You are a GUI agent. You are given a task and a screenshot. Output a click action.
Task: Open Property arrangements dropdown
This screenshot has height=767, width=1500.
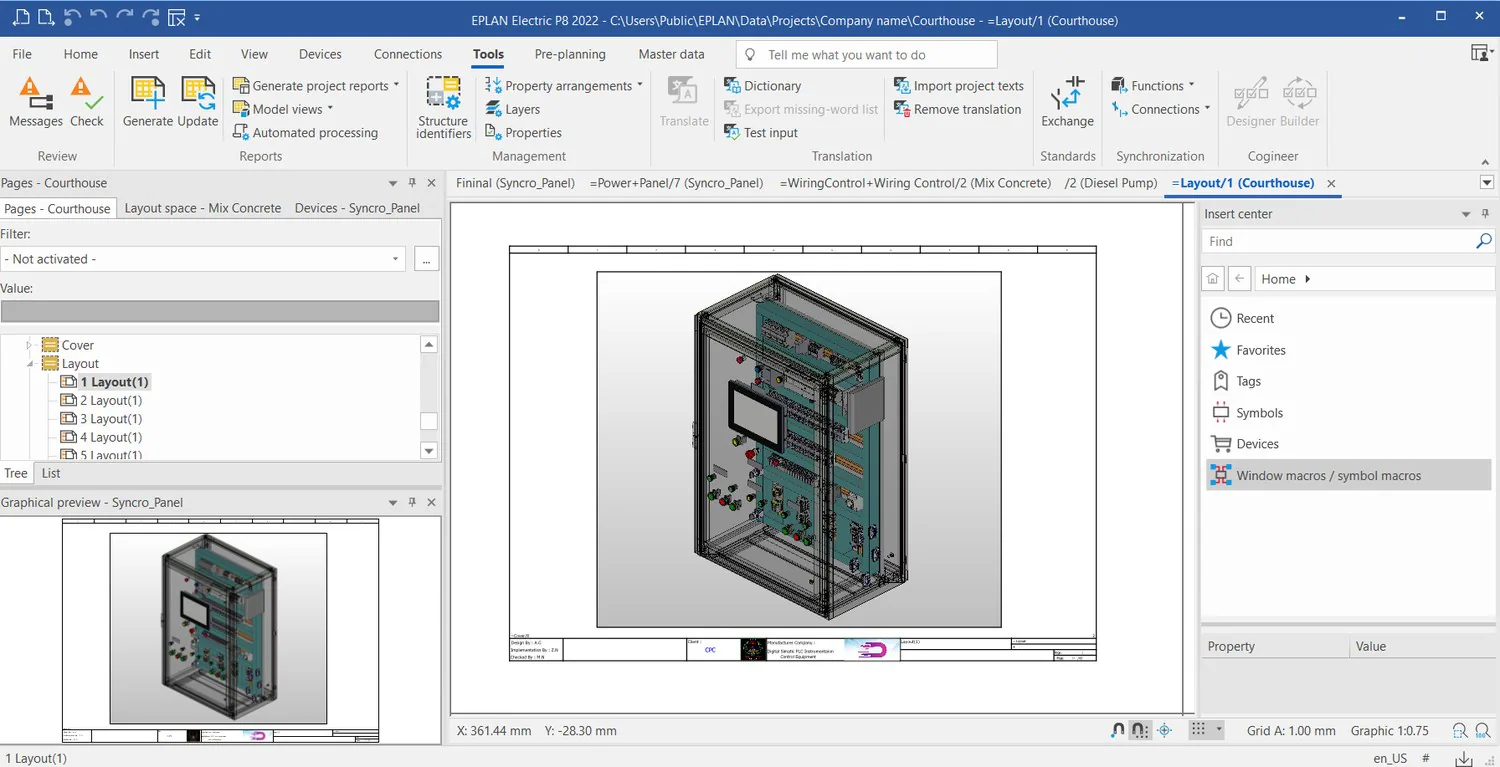(x=640, y=85)
